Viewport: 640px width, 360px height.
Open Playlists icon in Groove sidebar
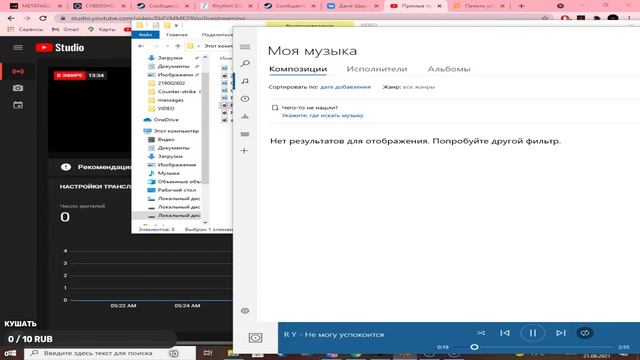tap(245, 134)
